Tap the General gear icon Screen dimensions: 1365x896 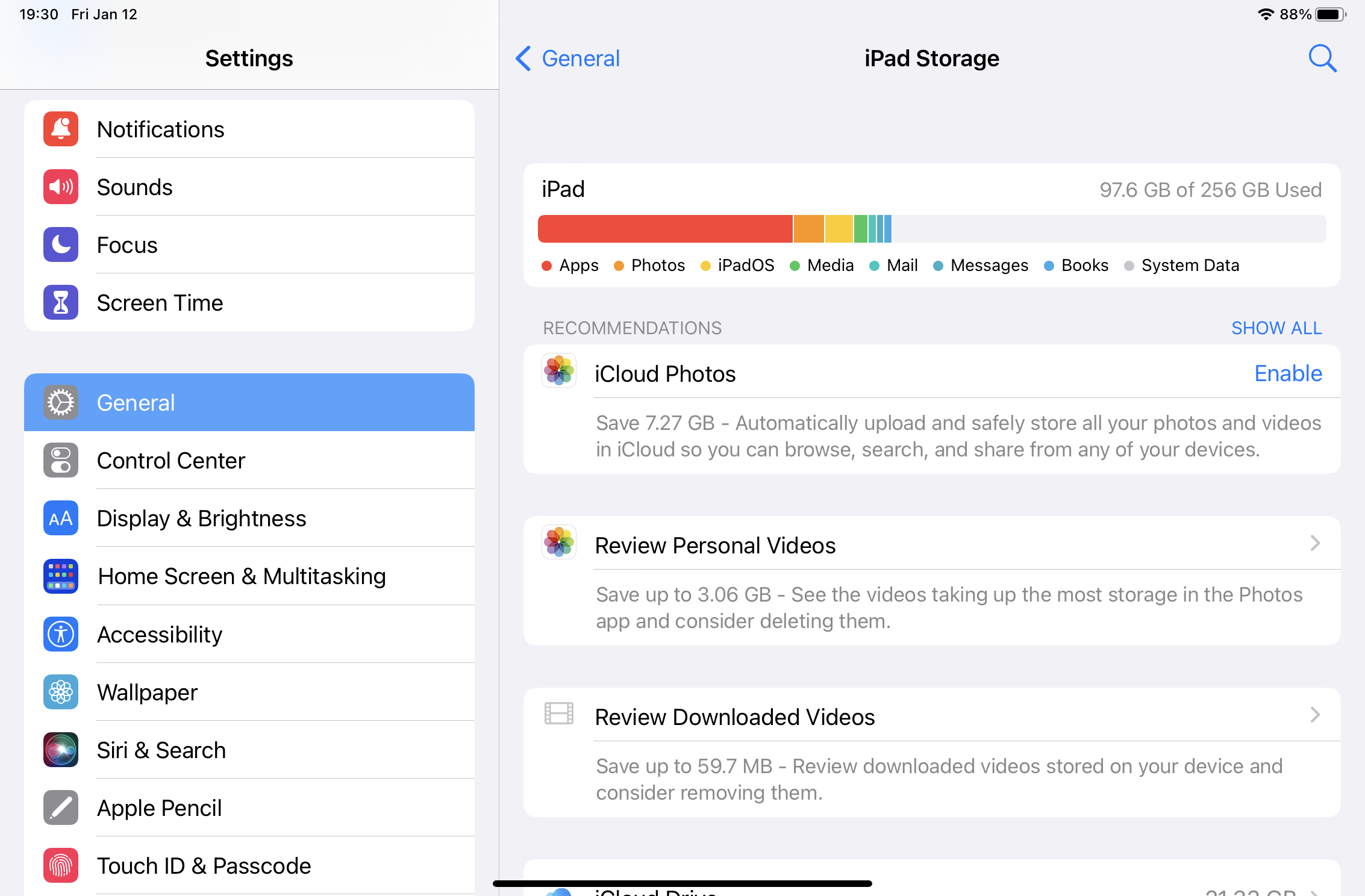coord(61,402)
